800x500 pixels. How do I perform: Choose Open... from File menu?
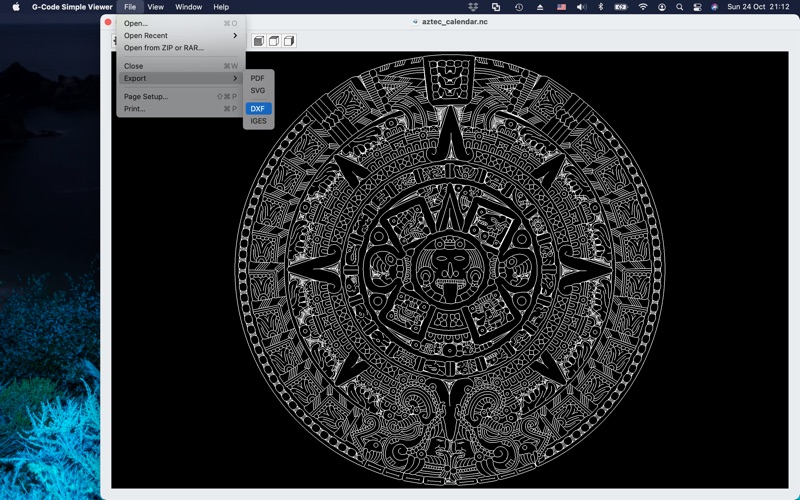[x=181, y=23]
